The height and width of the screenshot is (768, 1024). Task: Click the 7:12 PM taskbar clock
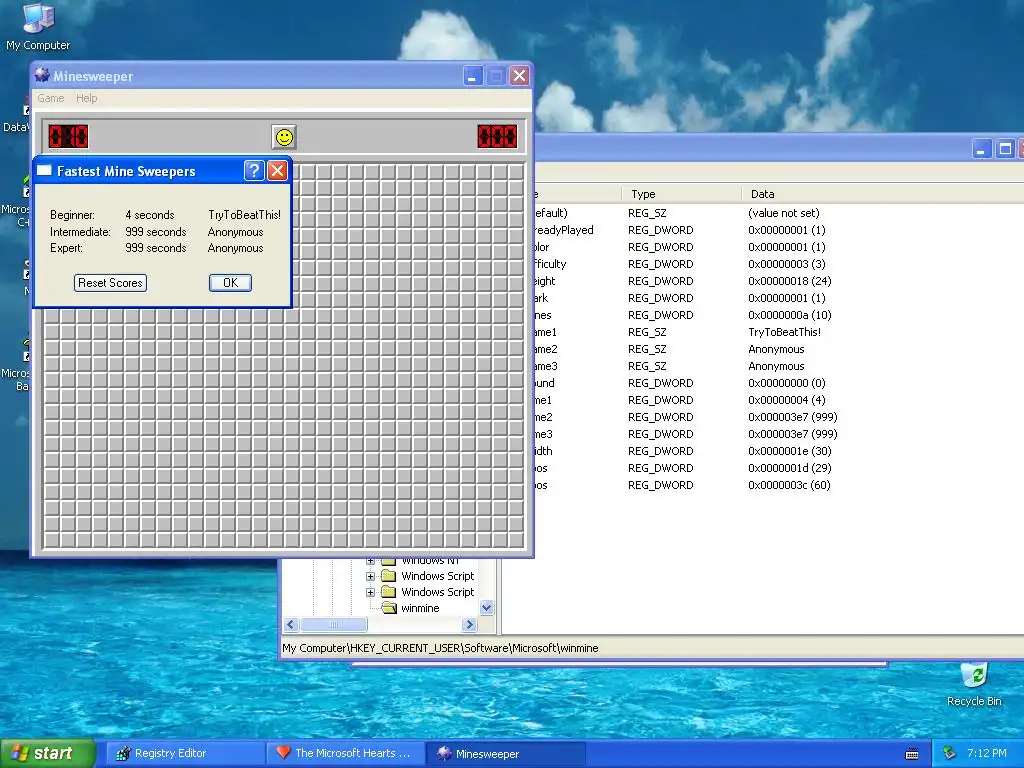tap(987, 753)
